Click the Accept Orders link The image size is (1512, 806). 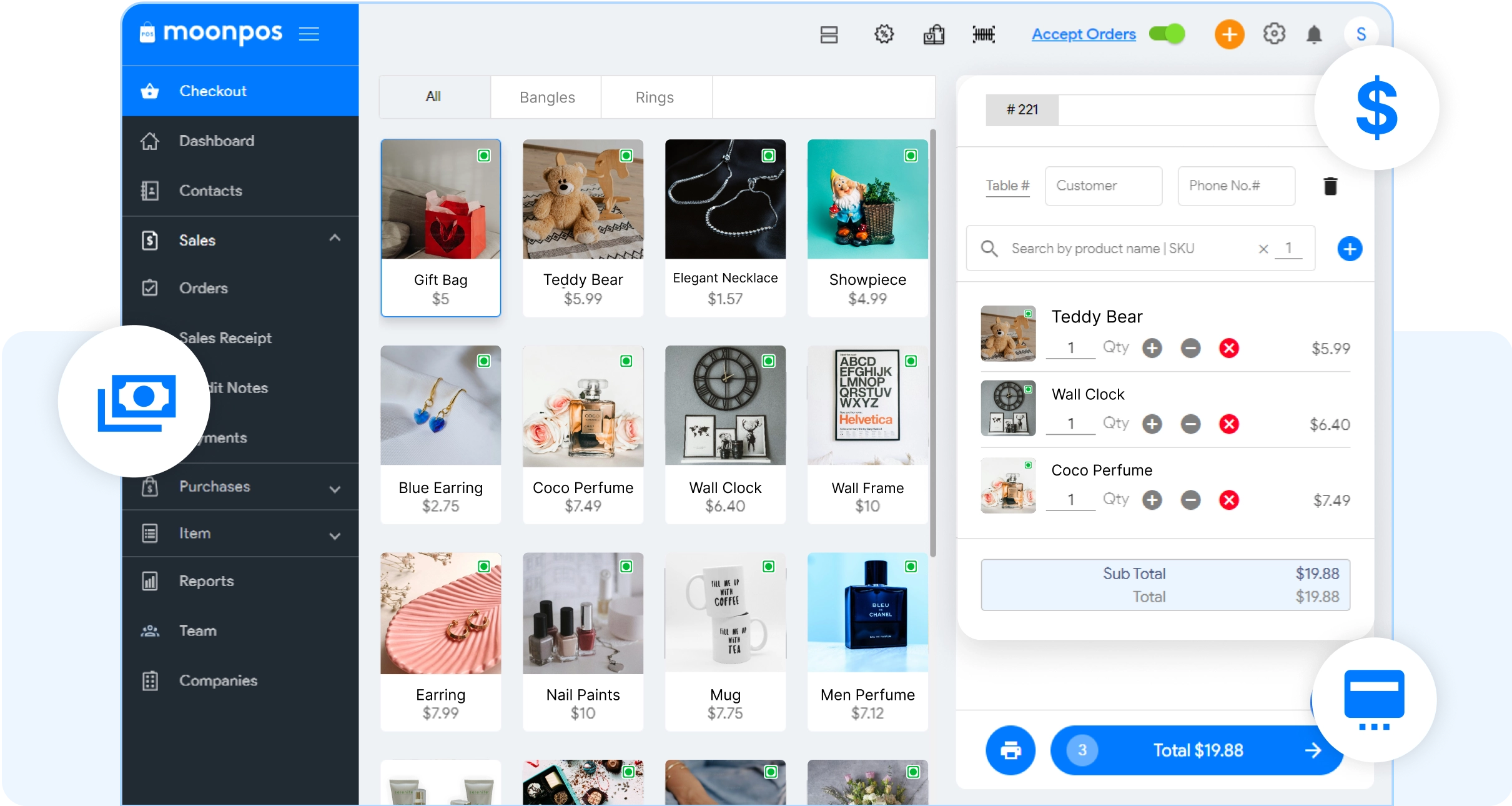pyautogui.click(x=1083, y=34)
